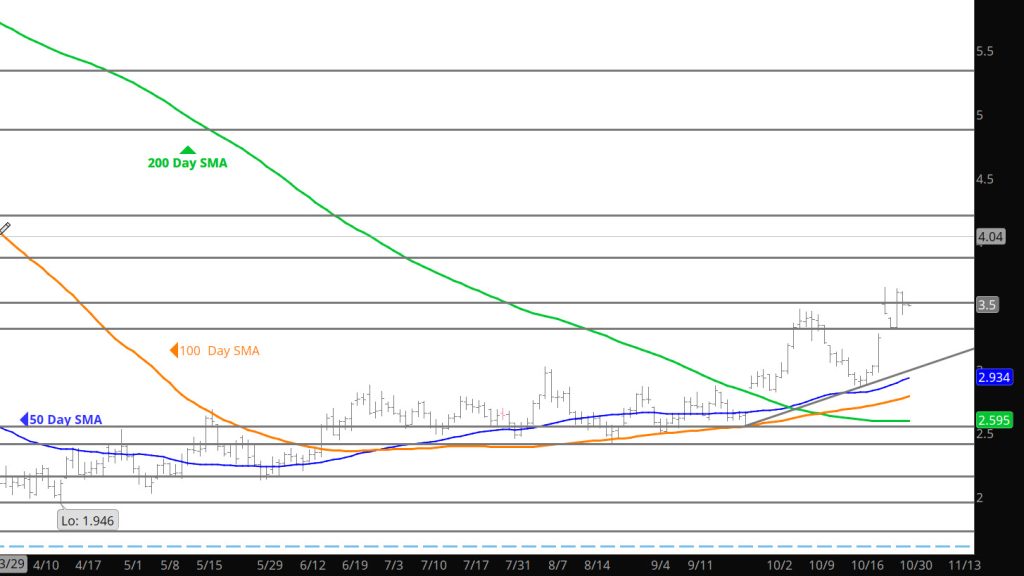
Task: Click the 4.5 price axis label
Action: 986,180
